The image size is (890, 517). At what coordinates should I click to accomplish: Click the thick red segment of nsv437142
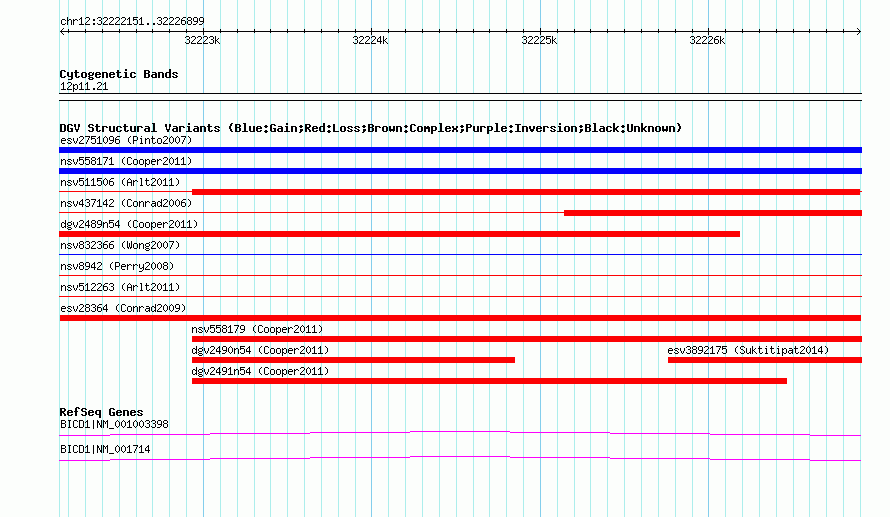pyautogui.click(x=713, y=213)
